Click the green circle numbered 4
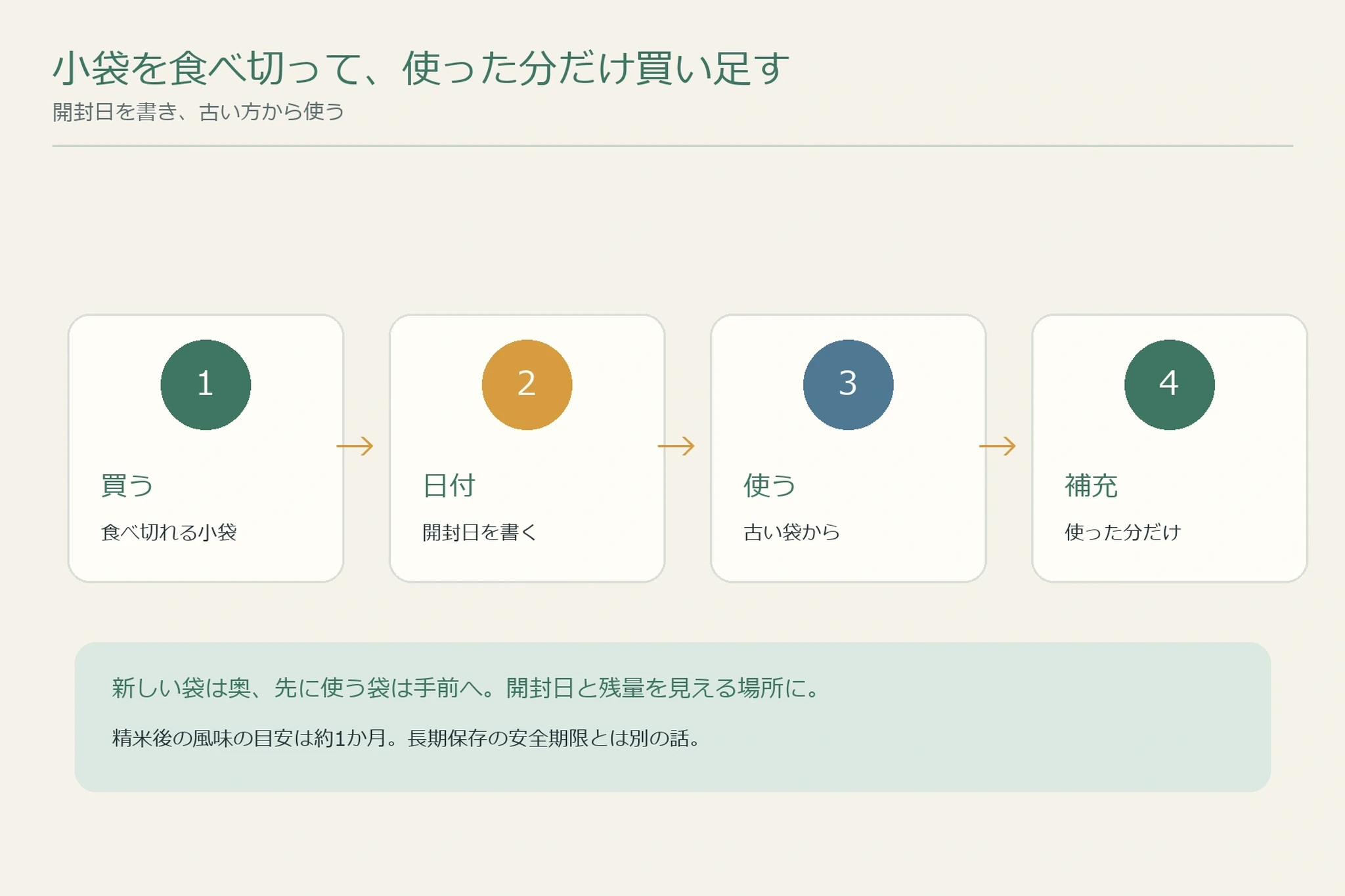Image resolution: width=1345 pixels, height=896 pixels. pyautogui.click(x=1169, y=385)
